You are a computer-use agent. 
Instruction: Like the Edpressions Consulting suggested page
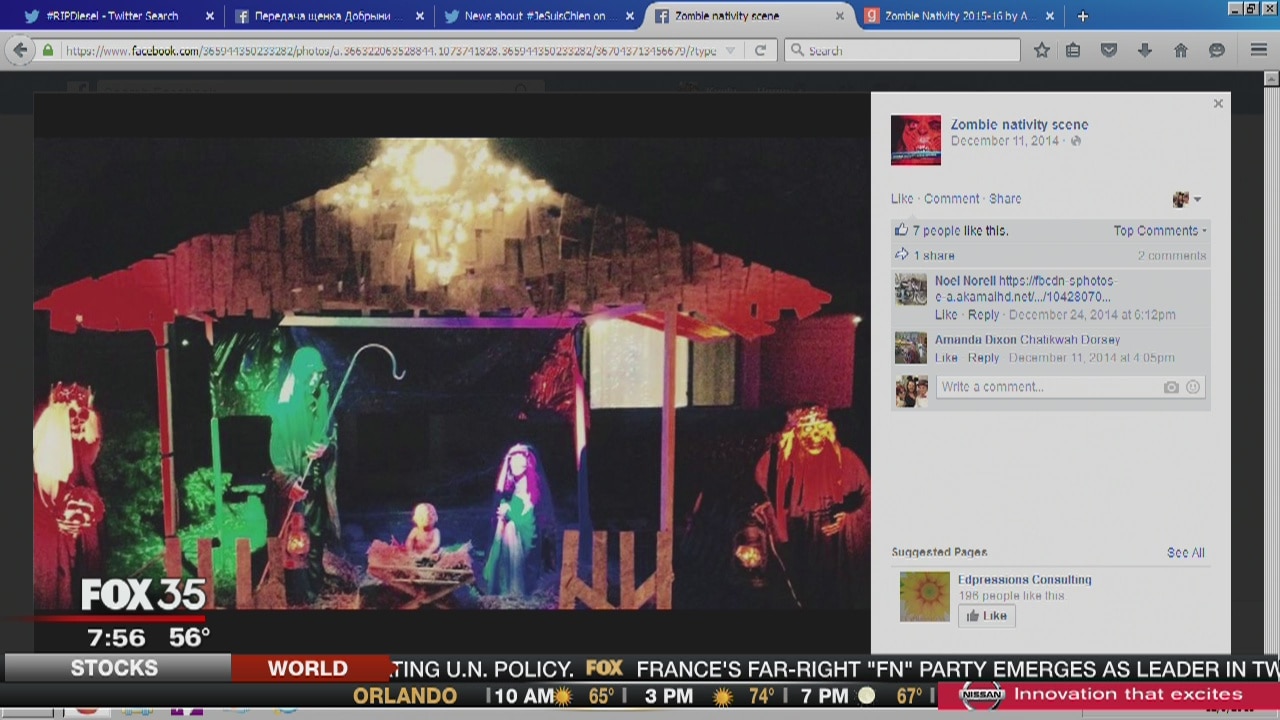tap(986, 616)
